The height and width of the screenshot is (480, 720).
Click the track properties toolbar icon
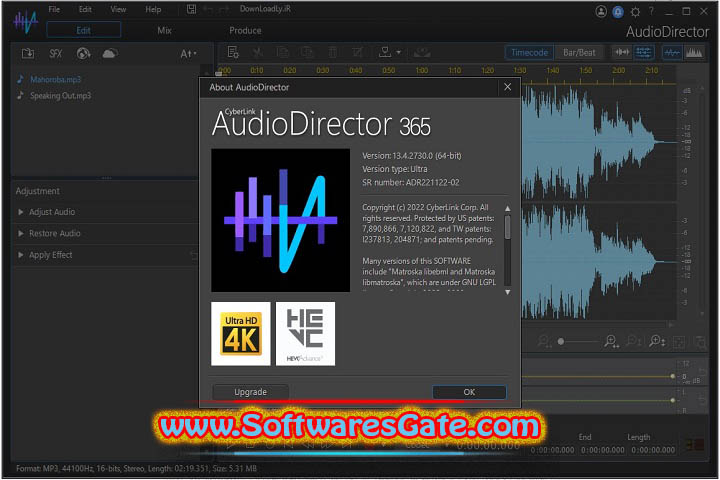point(233,52)
